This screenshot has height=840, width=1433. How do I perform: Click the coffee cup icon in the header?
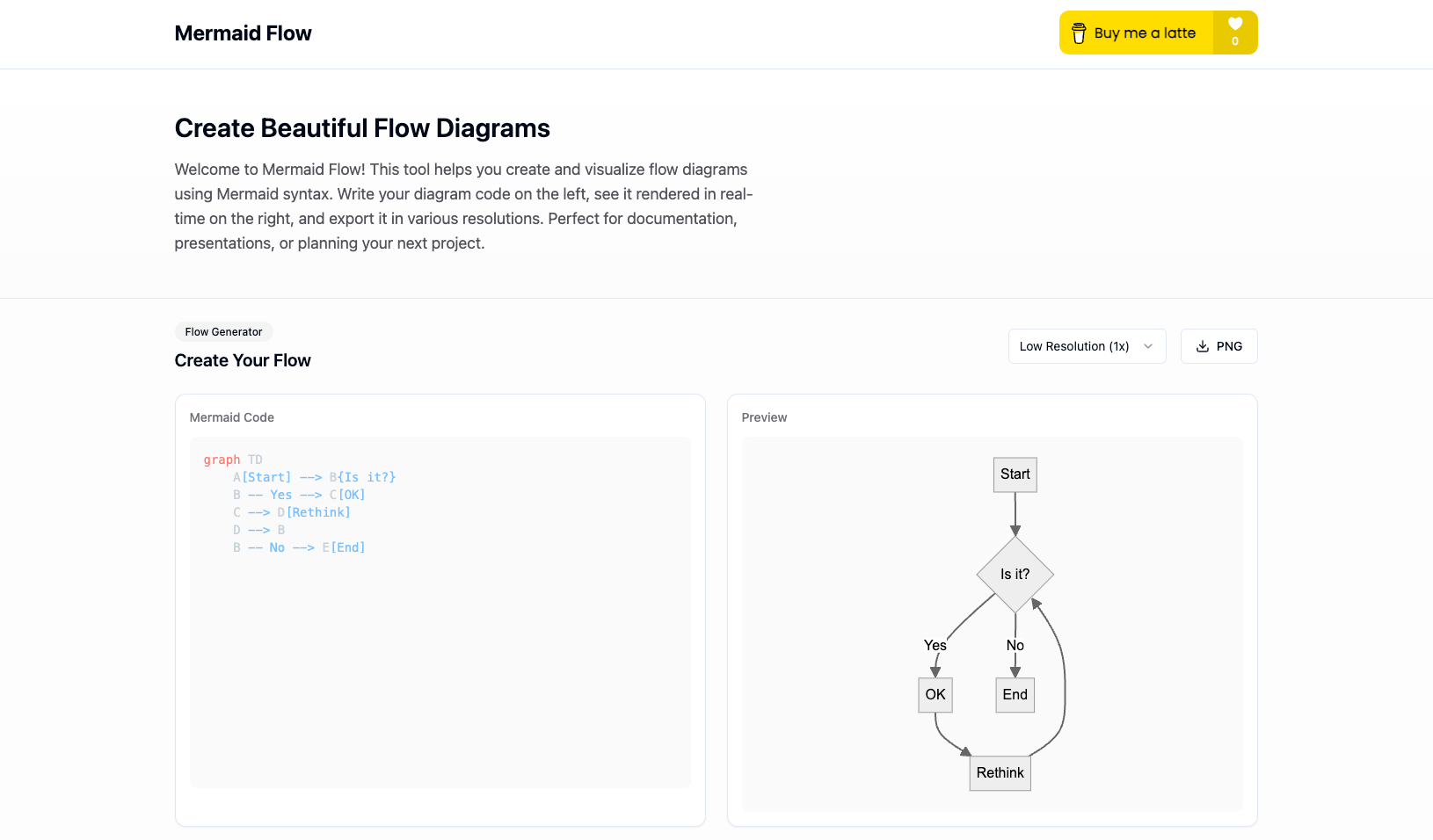point(1078,33)
